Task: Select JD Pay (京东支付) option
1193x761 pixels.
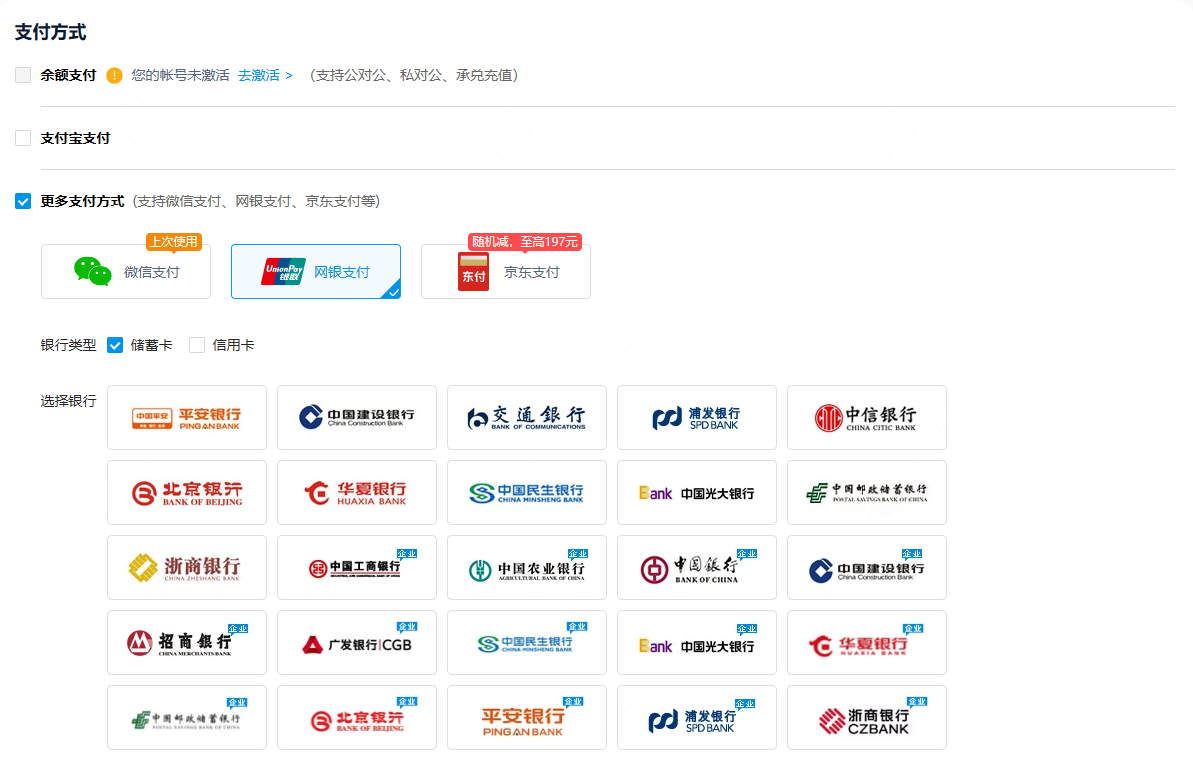Action: click(x=505, y=272)
